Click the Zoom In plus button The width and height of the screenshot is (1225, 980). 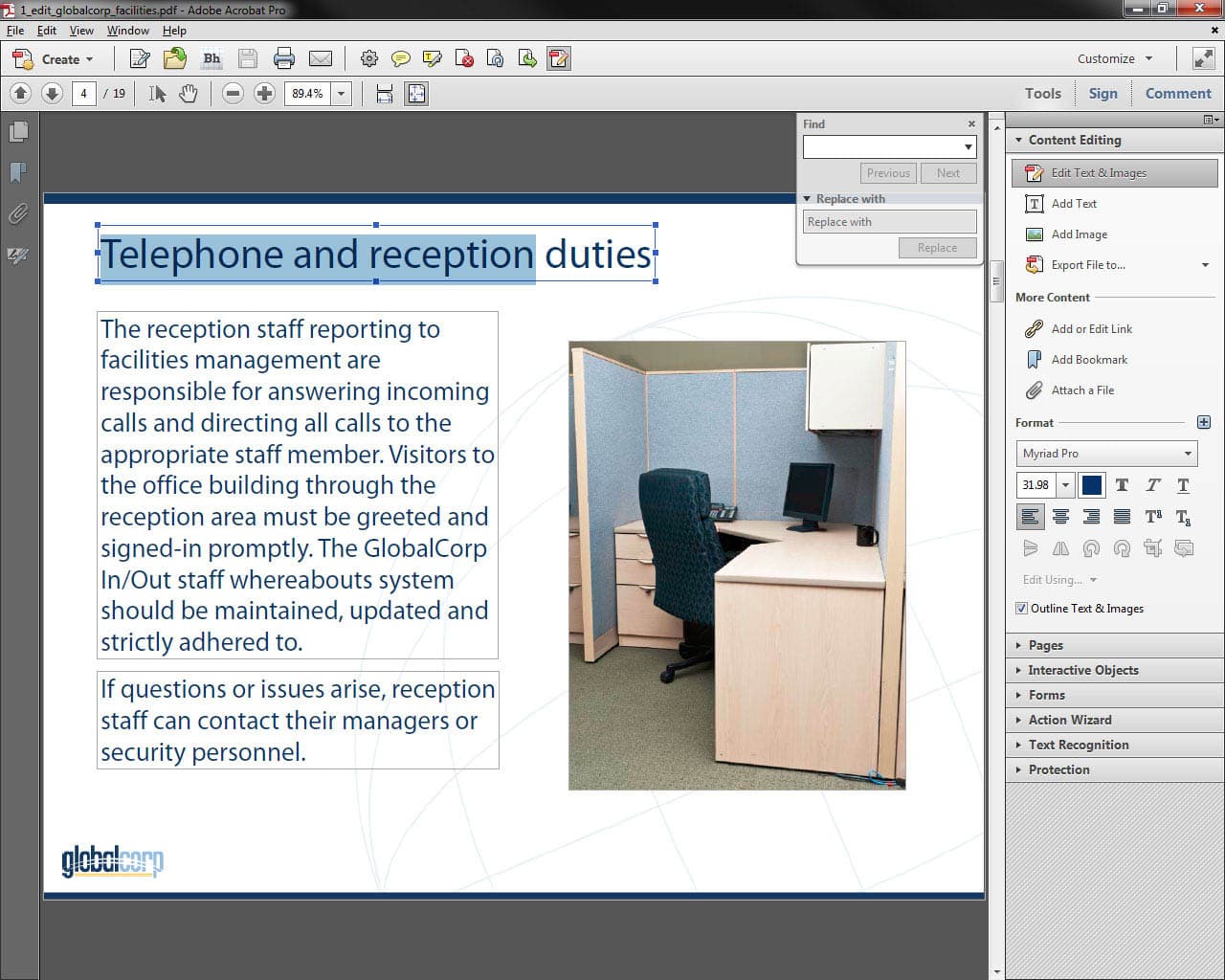[264, 94]
